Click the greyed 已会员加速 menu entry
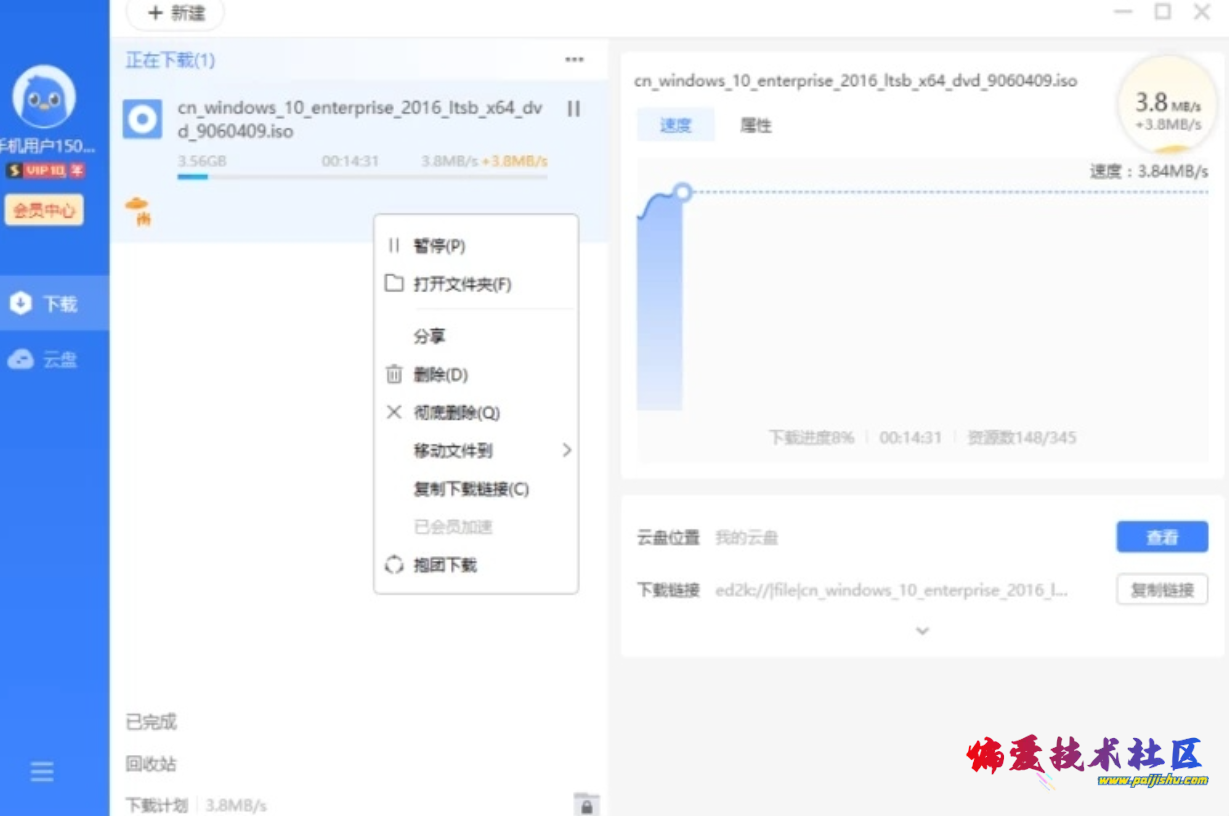The image size is (1229, 816). pyautogui.click(x=476, y=527)
